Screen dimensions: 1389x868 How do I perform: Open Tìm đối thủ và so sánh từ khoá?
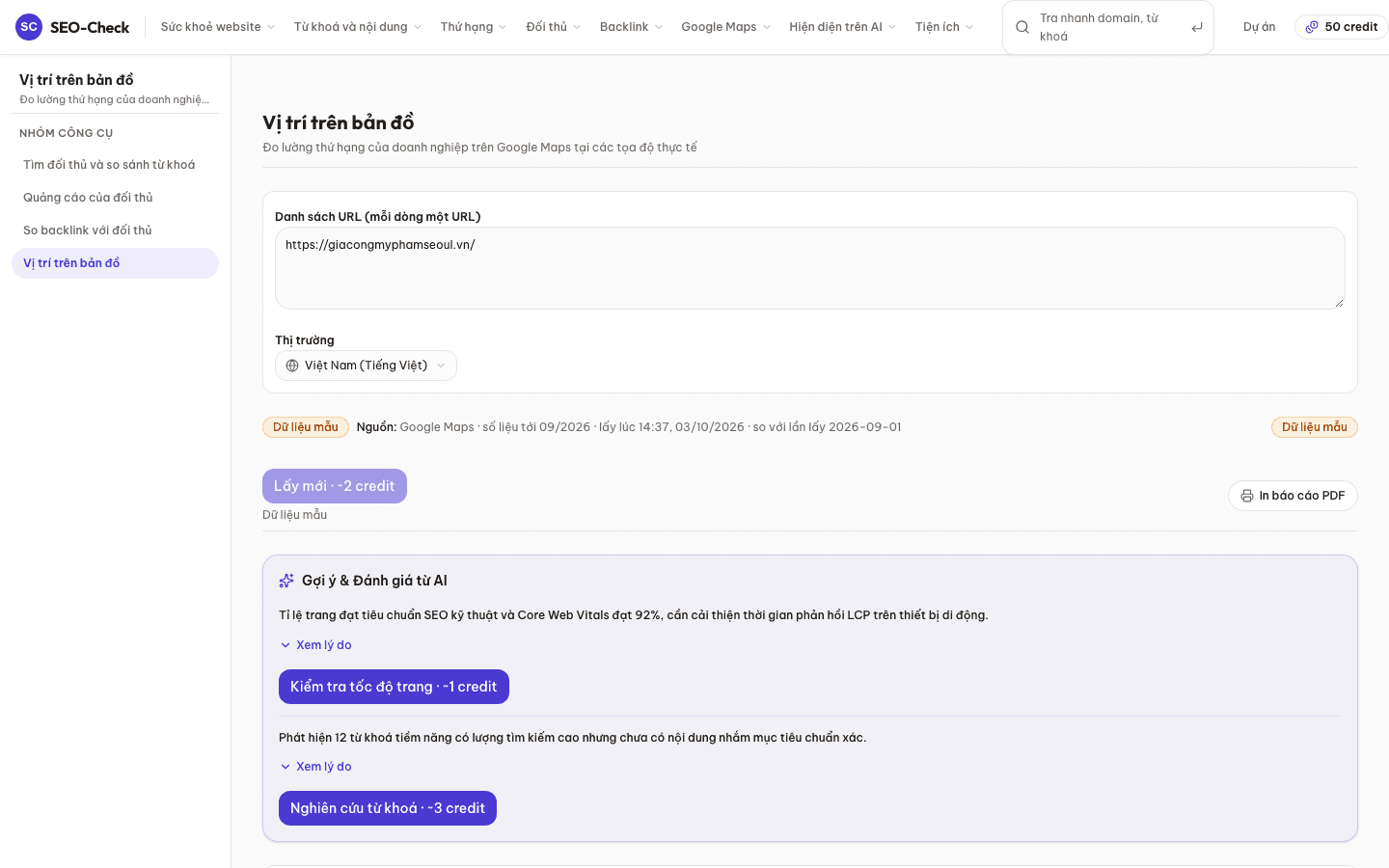(x=115, y=165)
